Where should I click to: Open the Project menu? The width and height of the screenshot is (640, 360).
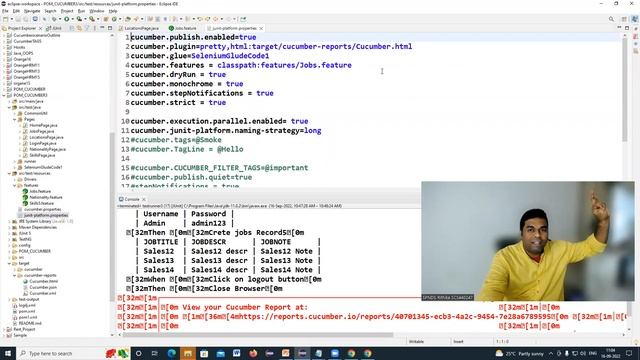[67, 11]
